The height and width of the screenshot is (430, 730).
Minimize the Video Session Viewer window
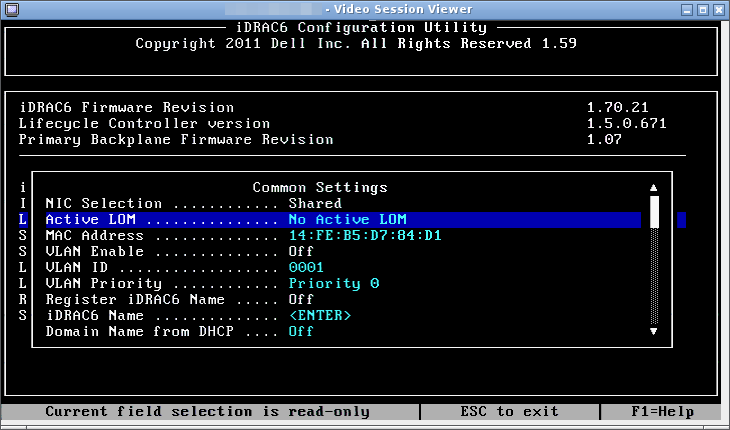click(687, 10)
